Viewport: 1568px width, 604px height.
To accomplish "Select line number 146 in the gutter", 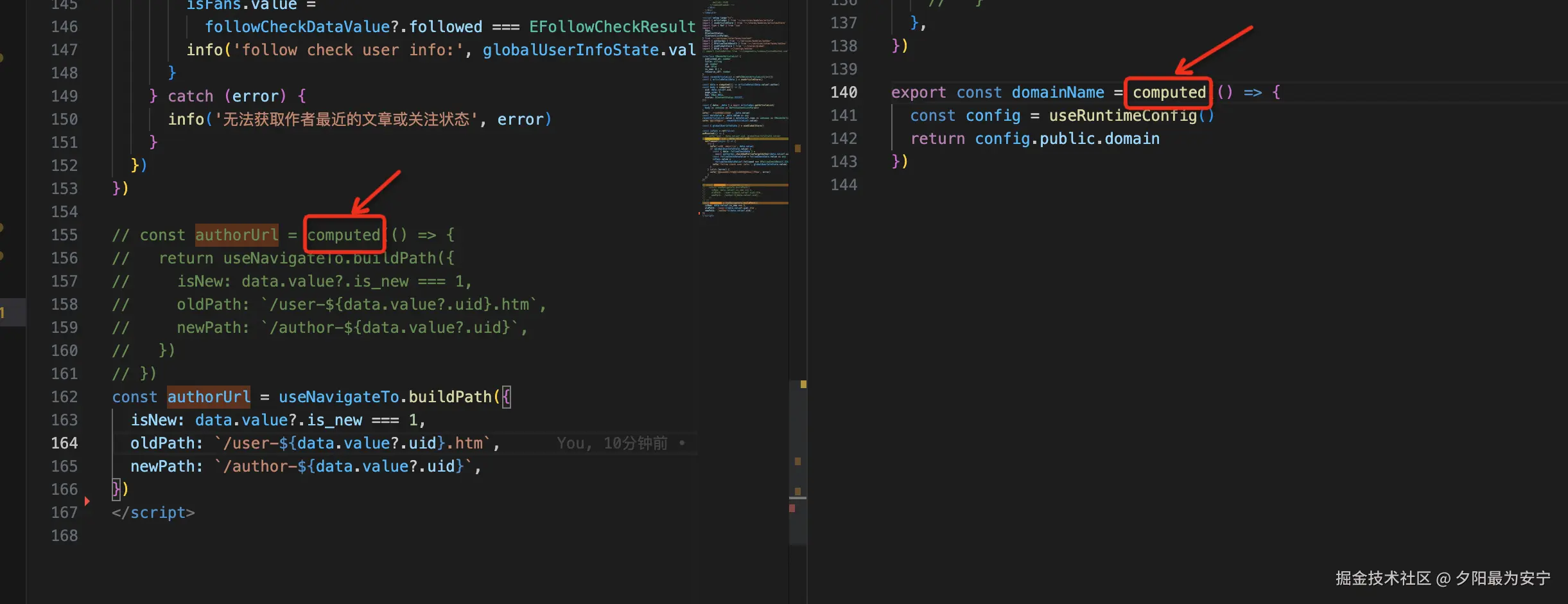I will (64, 27).
